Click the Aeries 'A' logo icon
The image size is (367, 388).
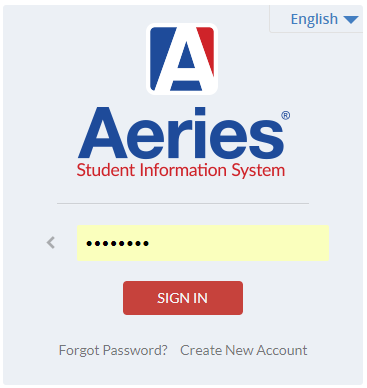point(182,59)
